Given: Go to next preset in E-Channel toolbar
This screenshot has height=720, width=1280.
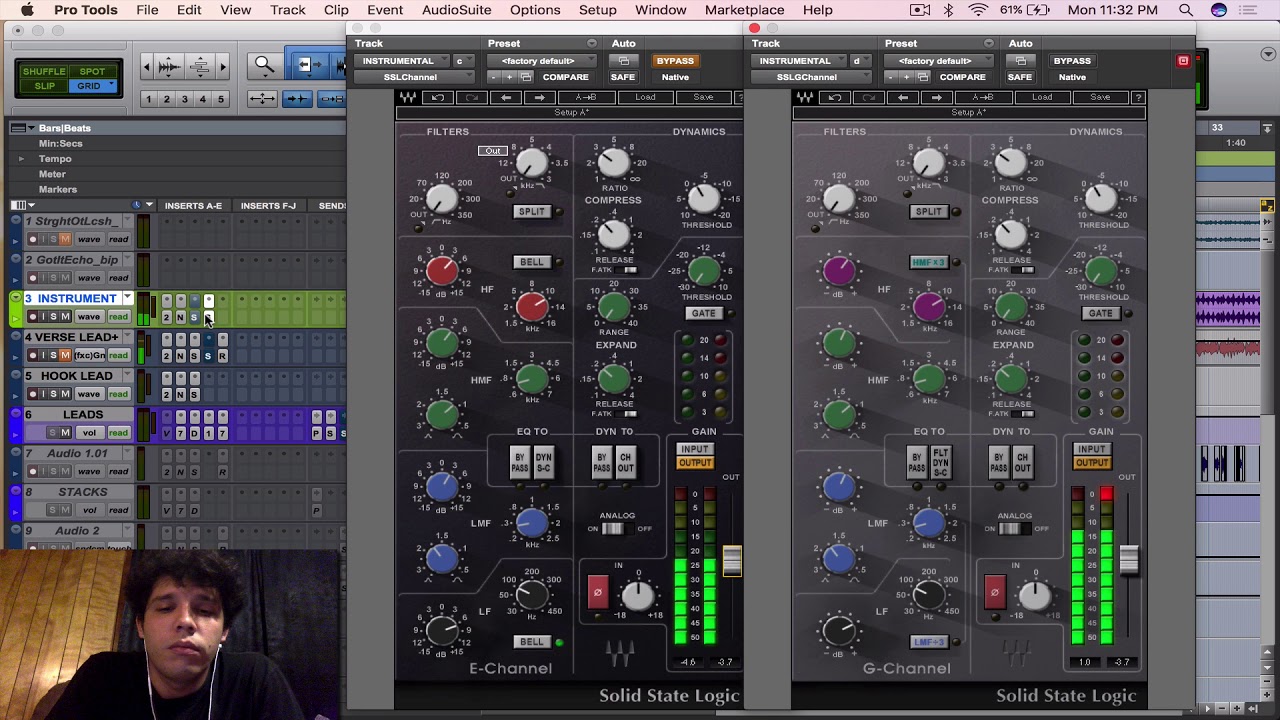Looking at the screenshot, I should tap(540, 97).
